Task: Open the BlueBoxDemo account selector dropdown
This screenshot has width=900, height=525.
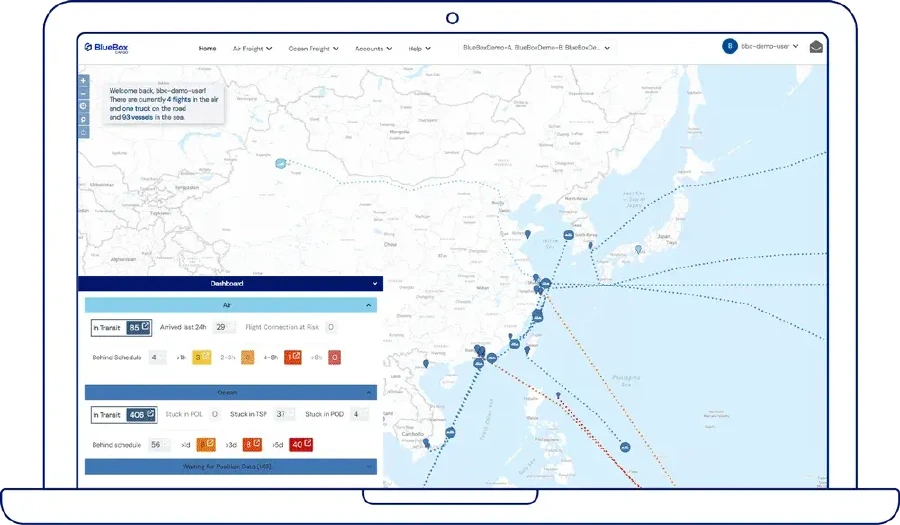Action: click(537, 48)
